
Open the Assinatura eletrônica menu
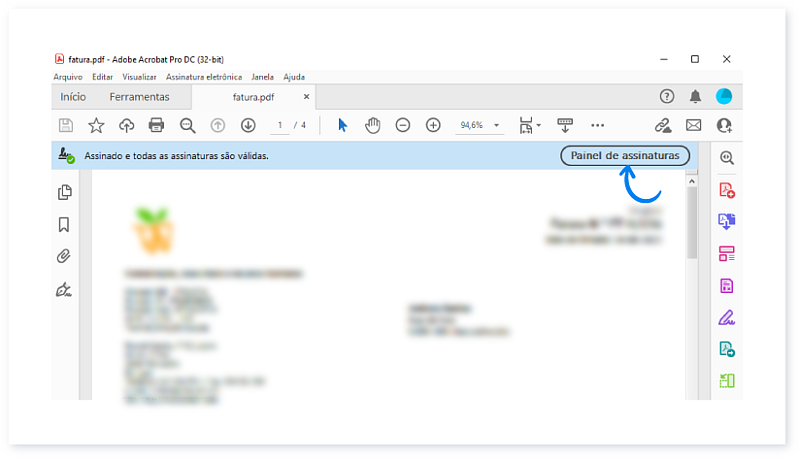click(x=204, y=76)
